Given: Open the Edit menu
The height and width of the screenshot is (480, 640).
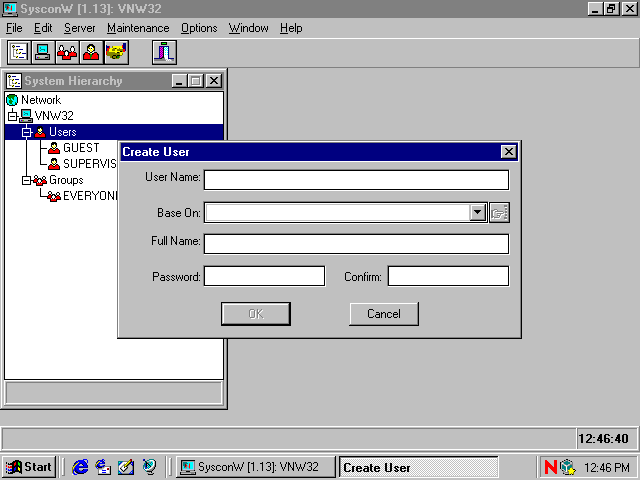Looking at the screenshot, I should point(43,28).
